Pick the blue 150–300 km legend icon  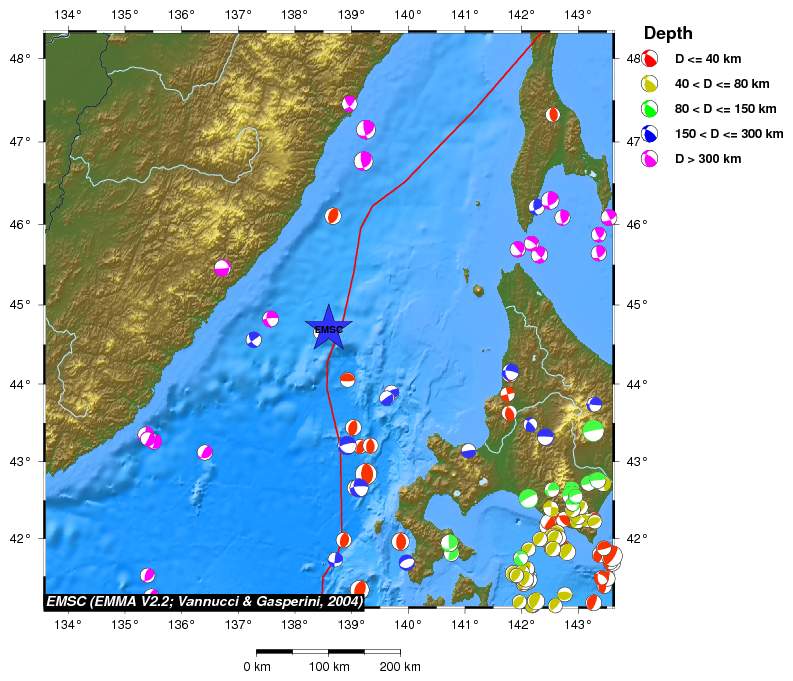[650, 133]
